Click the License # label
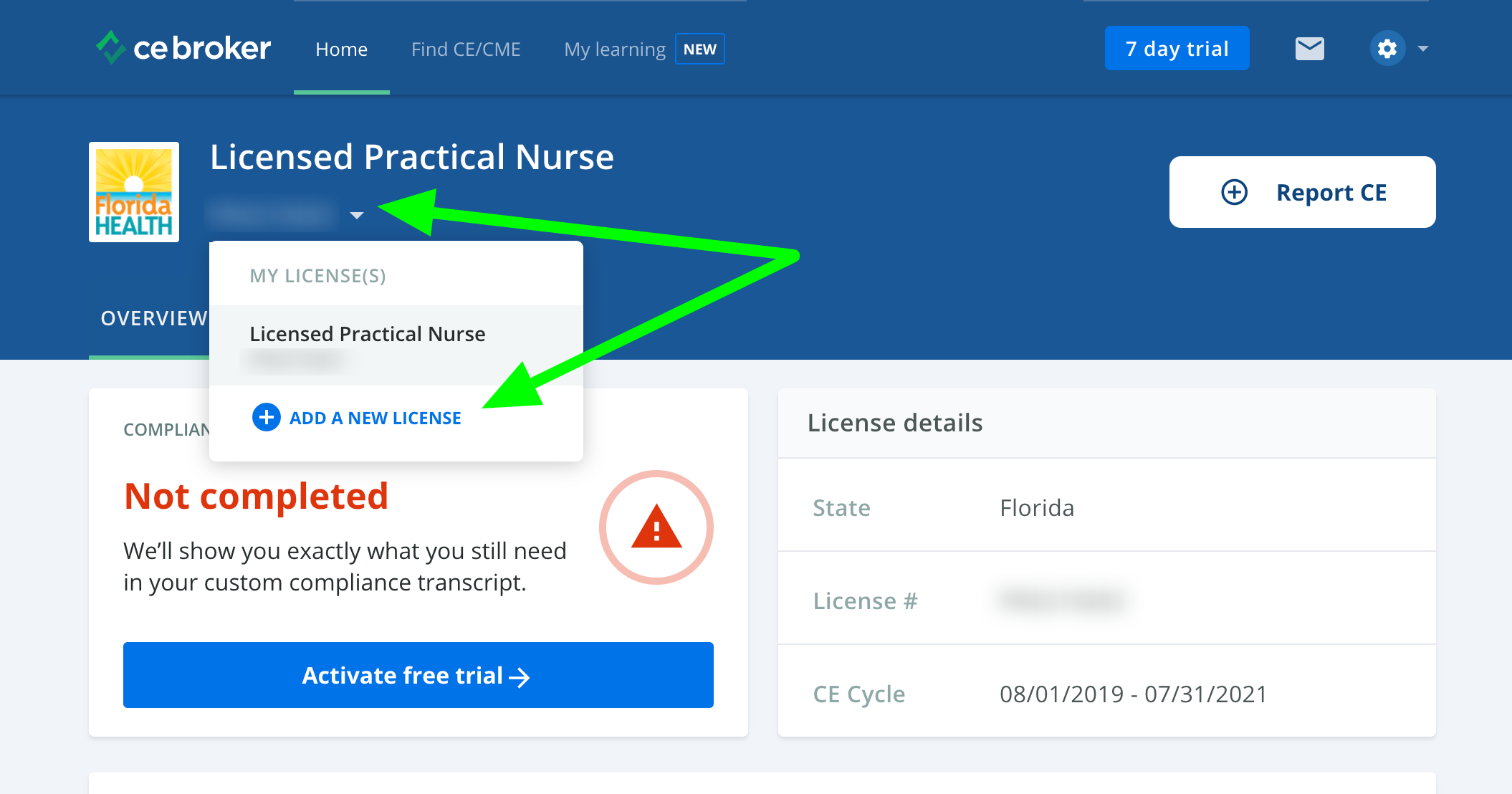The image size is (1512, 794). pos(865,601)
